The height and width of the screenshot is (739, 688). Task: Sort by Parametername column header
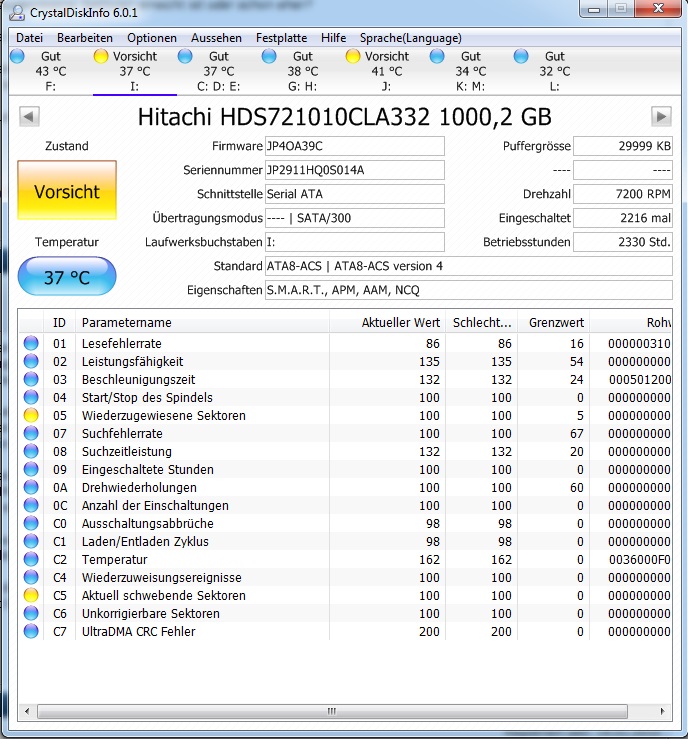pos(203,322)
